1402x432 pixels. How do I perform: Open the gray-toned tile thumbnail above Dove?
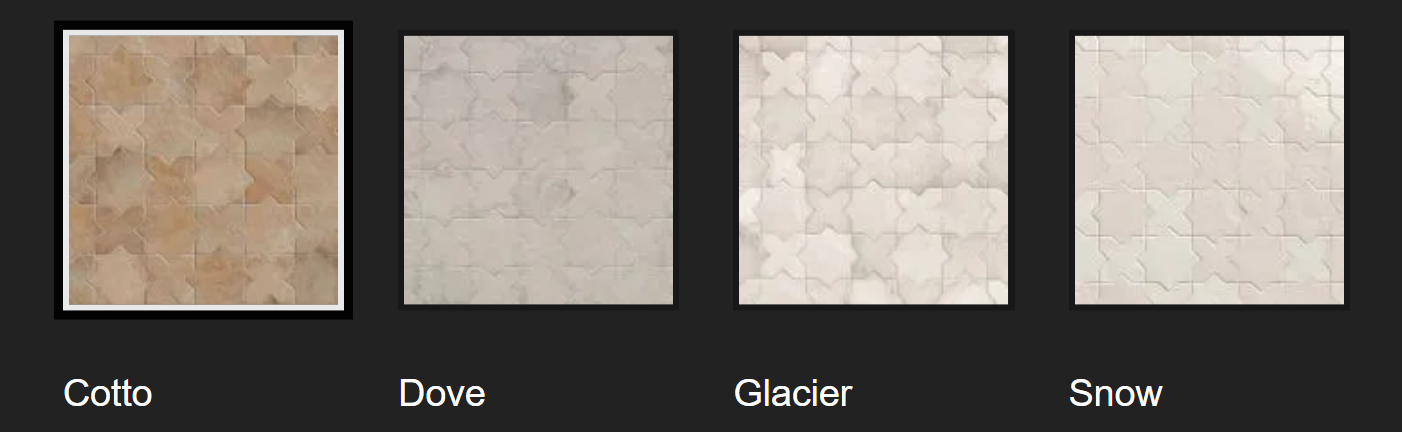538,170
